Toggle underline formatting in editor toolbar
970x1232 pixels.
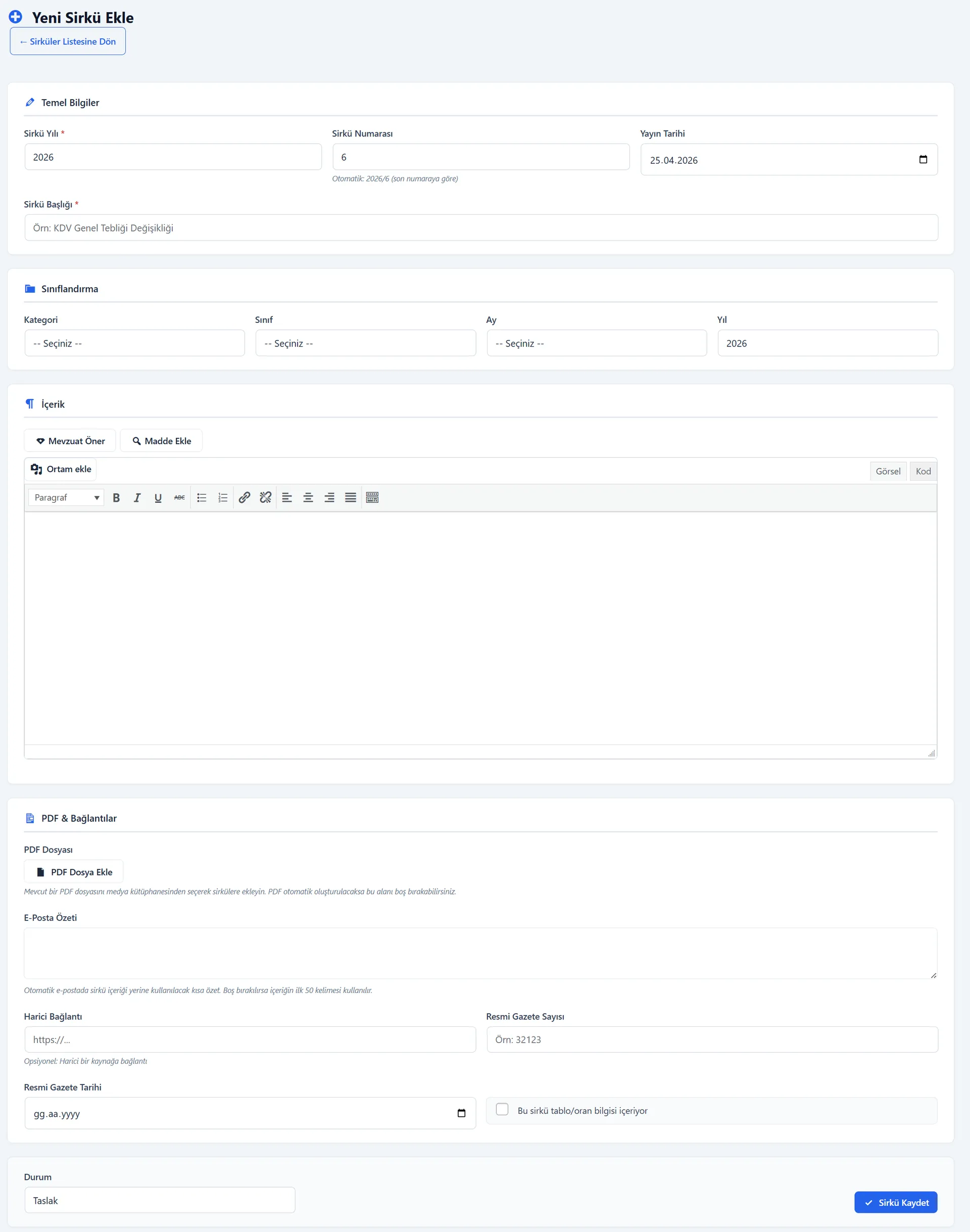[158, 498]
